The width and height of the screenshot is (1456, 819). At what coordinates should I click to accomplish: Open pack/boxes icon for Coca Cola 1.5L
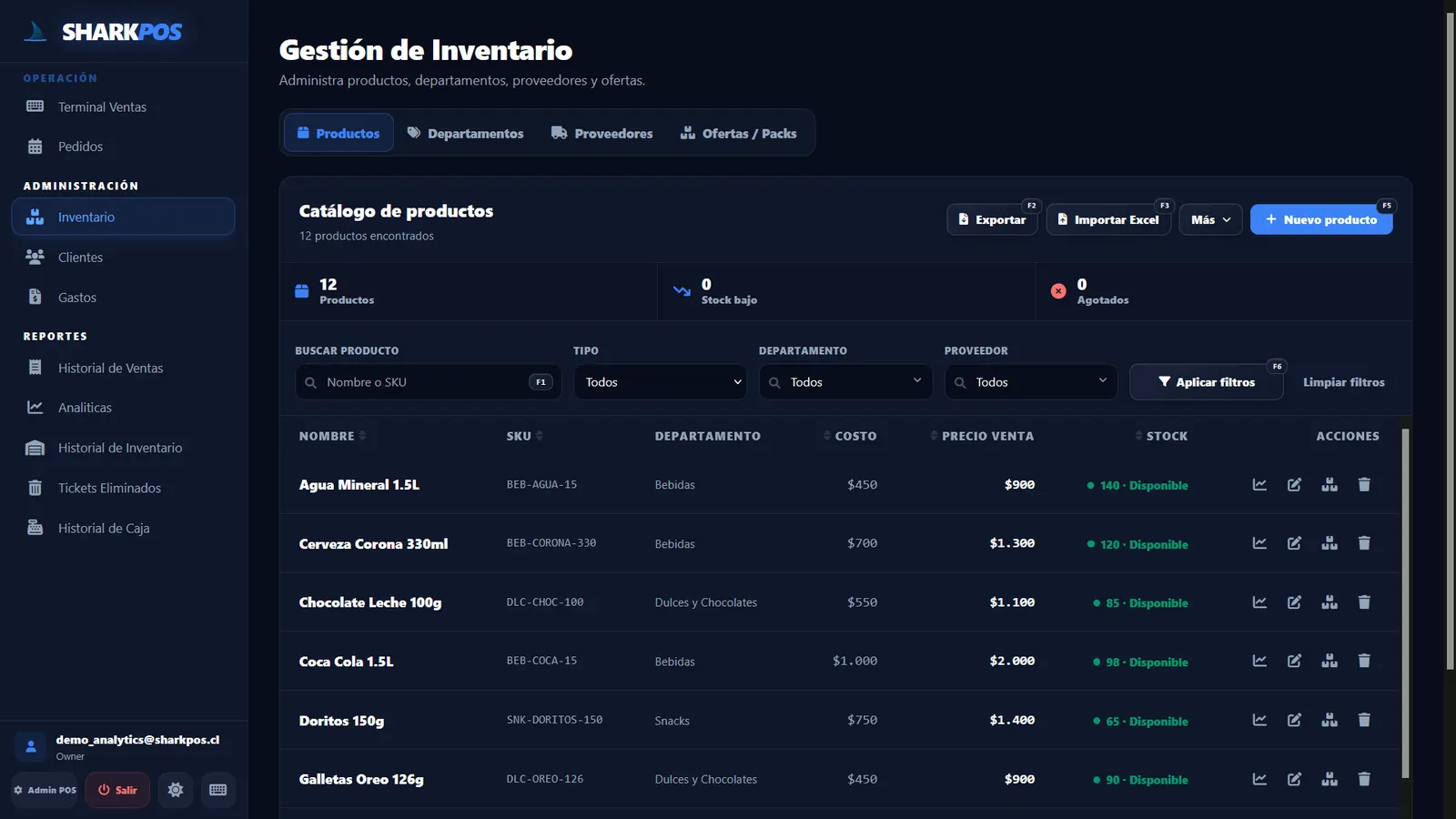tap(1330, 661)
